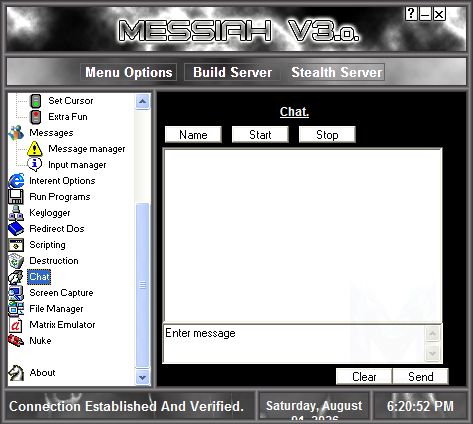This screenshot has height=424, width=473.
Task: Click the knight chess piece icon for About
Action: (x=16, y=373)
